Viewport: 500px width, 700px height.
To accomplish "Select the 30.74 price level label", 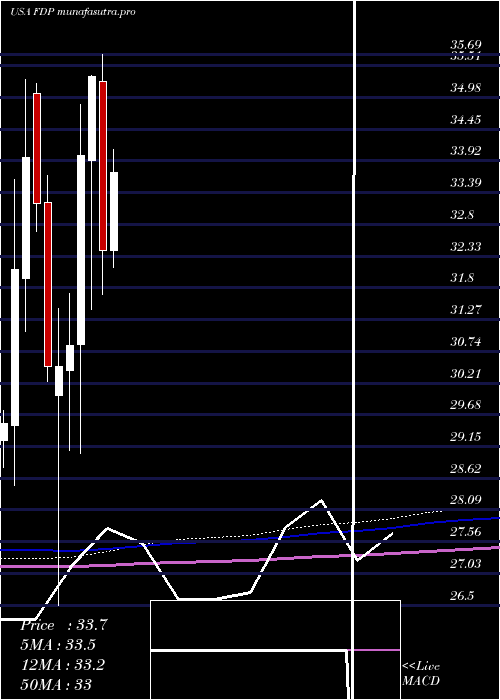I will coord(466,342).
